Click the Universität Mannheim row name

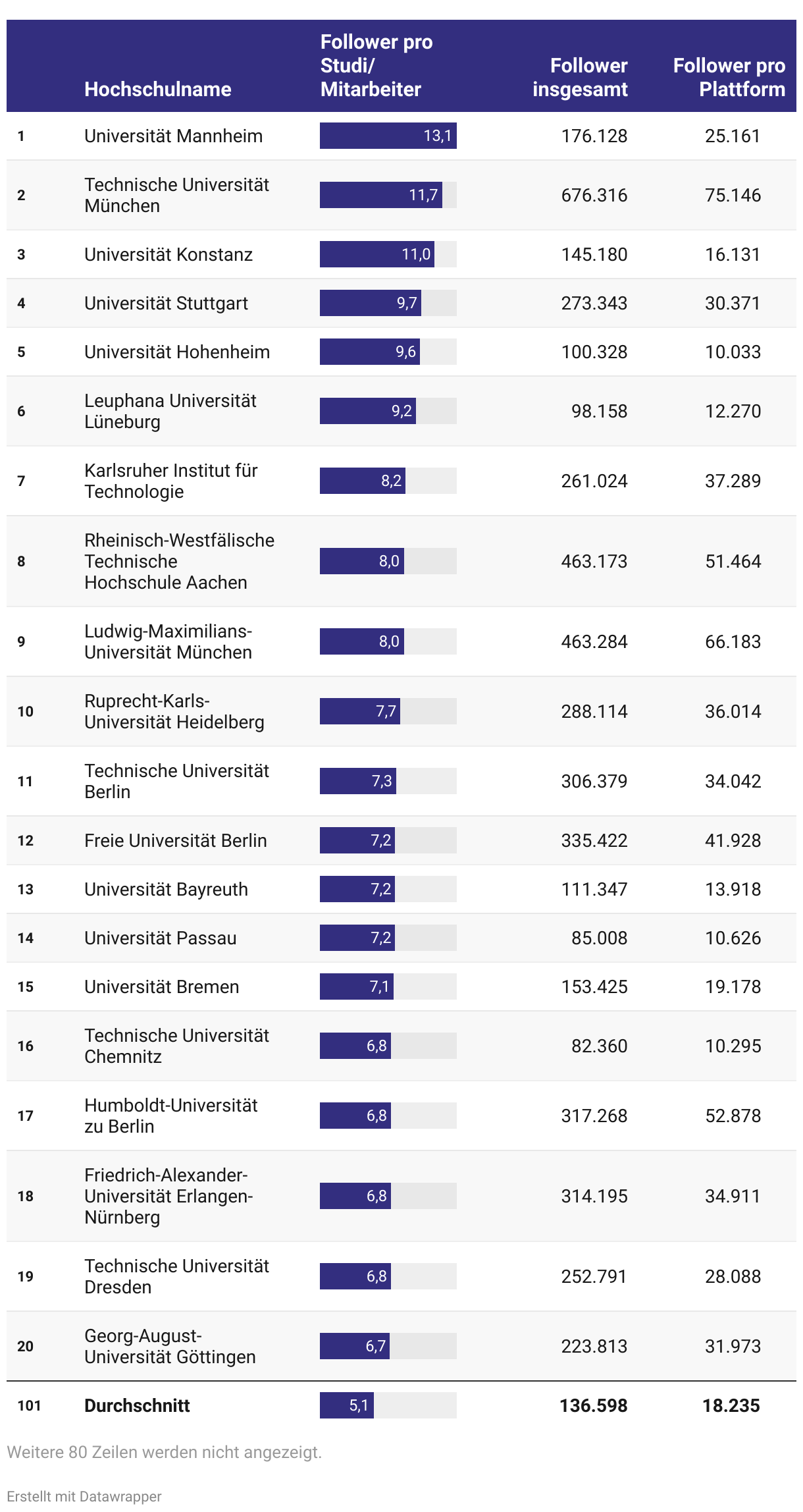coord(174,136)
